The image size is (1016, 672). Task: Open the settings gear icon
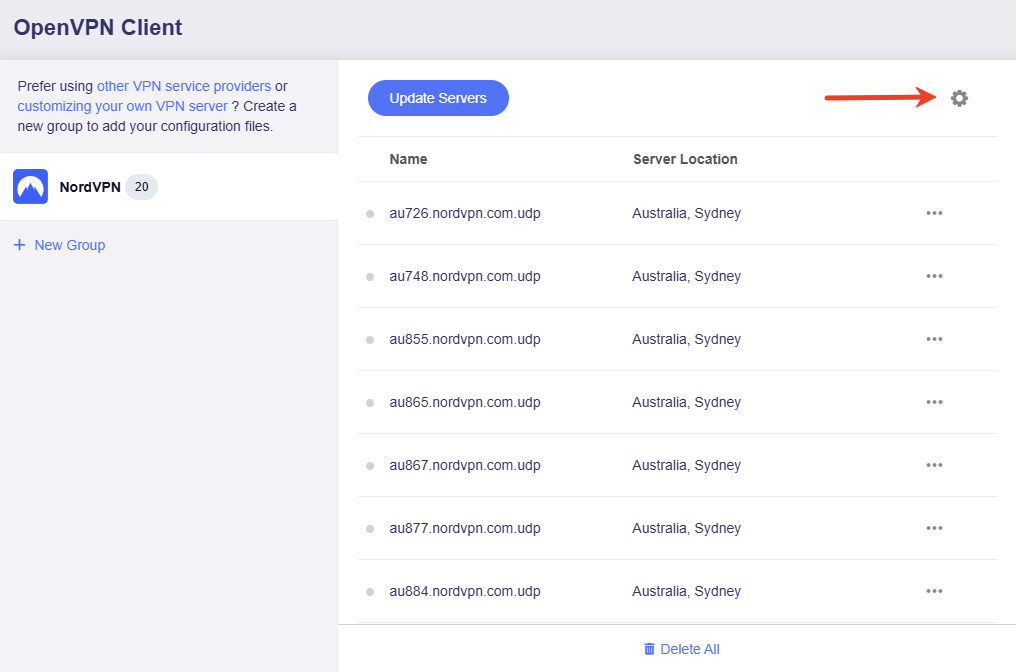click(x=959, y=98)
